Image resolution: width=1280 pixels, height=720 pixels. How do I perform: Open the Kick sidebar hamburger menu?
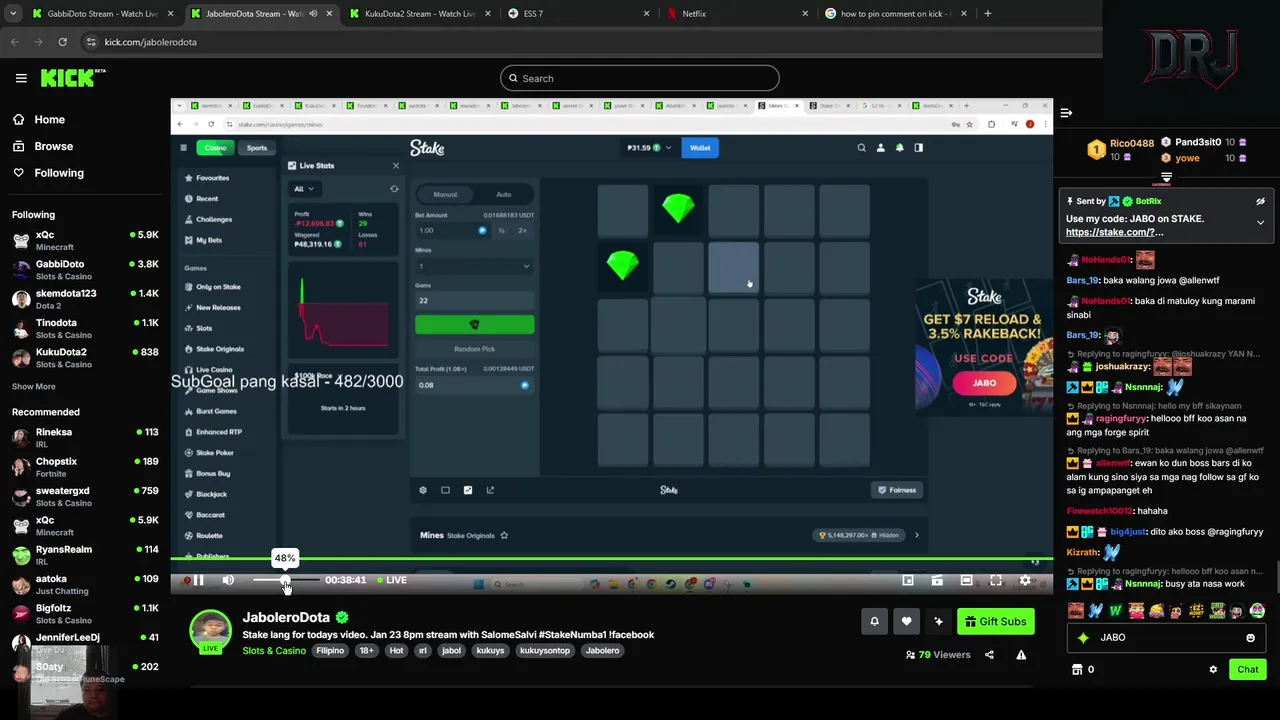tap(21, 78)
